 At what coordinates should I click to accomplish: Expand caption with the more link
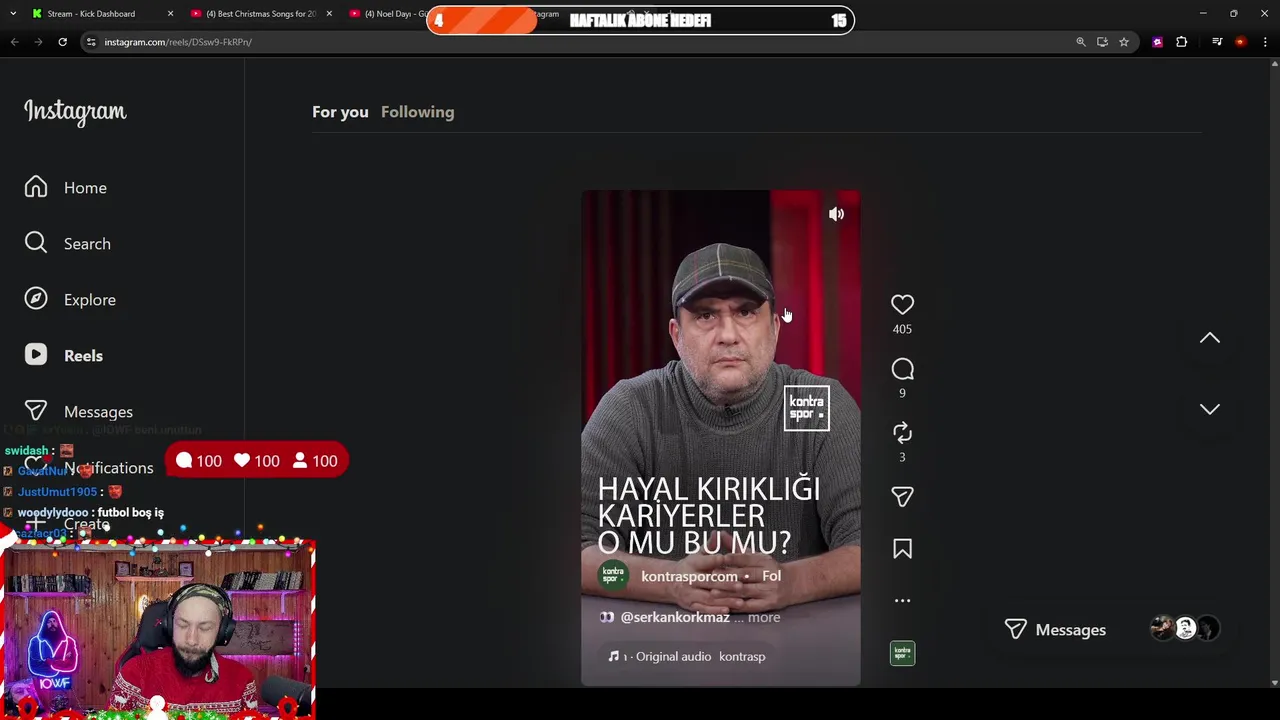click(764, 618)
